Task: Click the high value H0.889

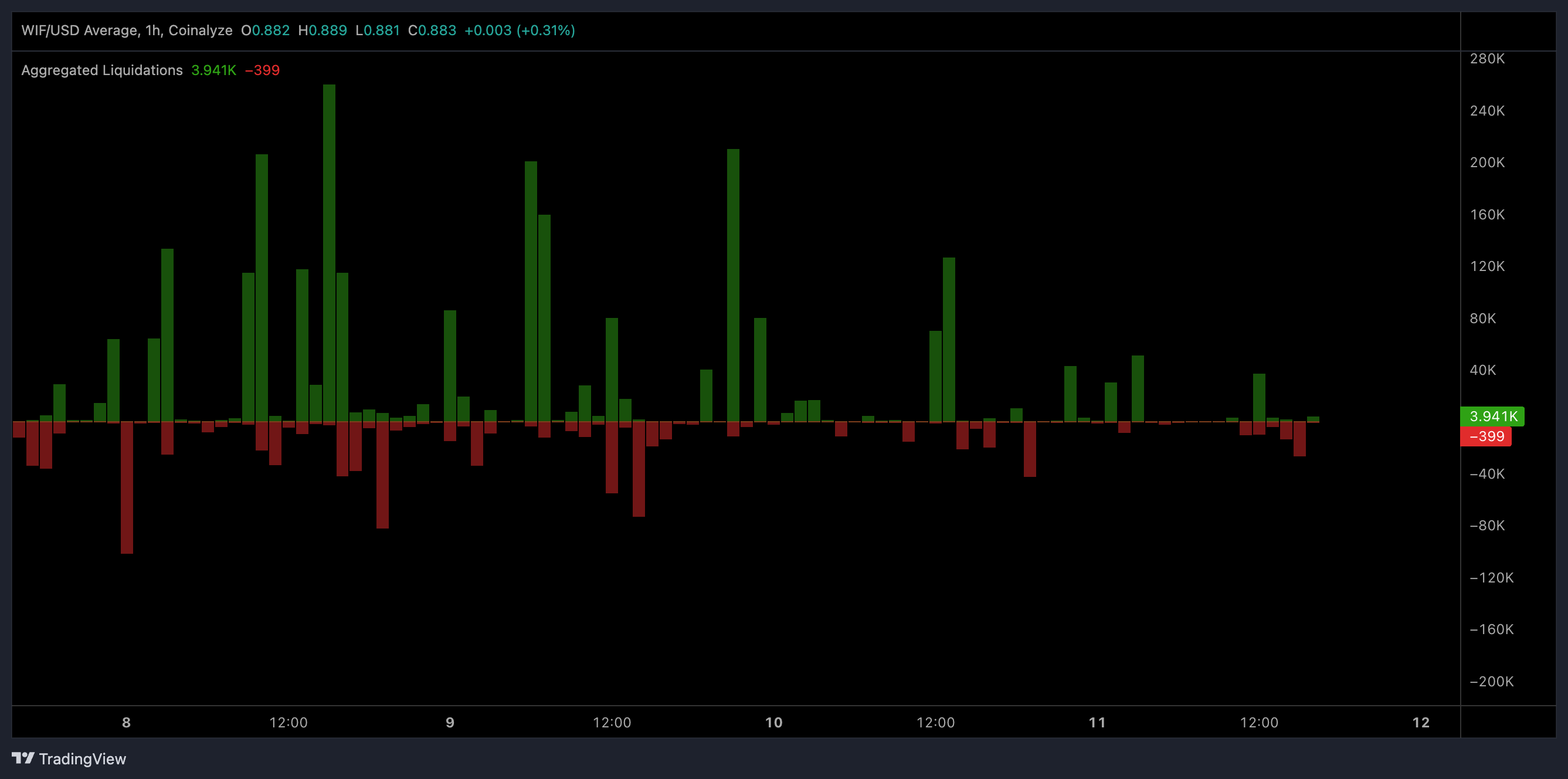Action: coord(321,30)
